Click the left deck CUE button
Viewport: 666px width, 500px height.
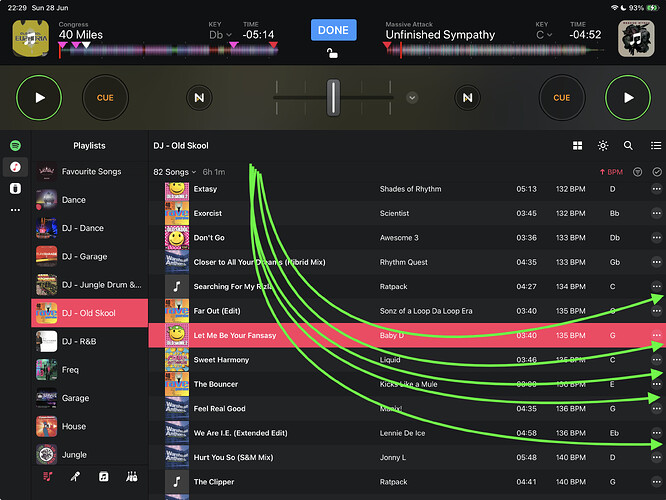(105, 98)
